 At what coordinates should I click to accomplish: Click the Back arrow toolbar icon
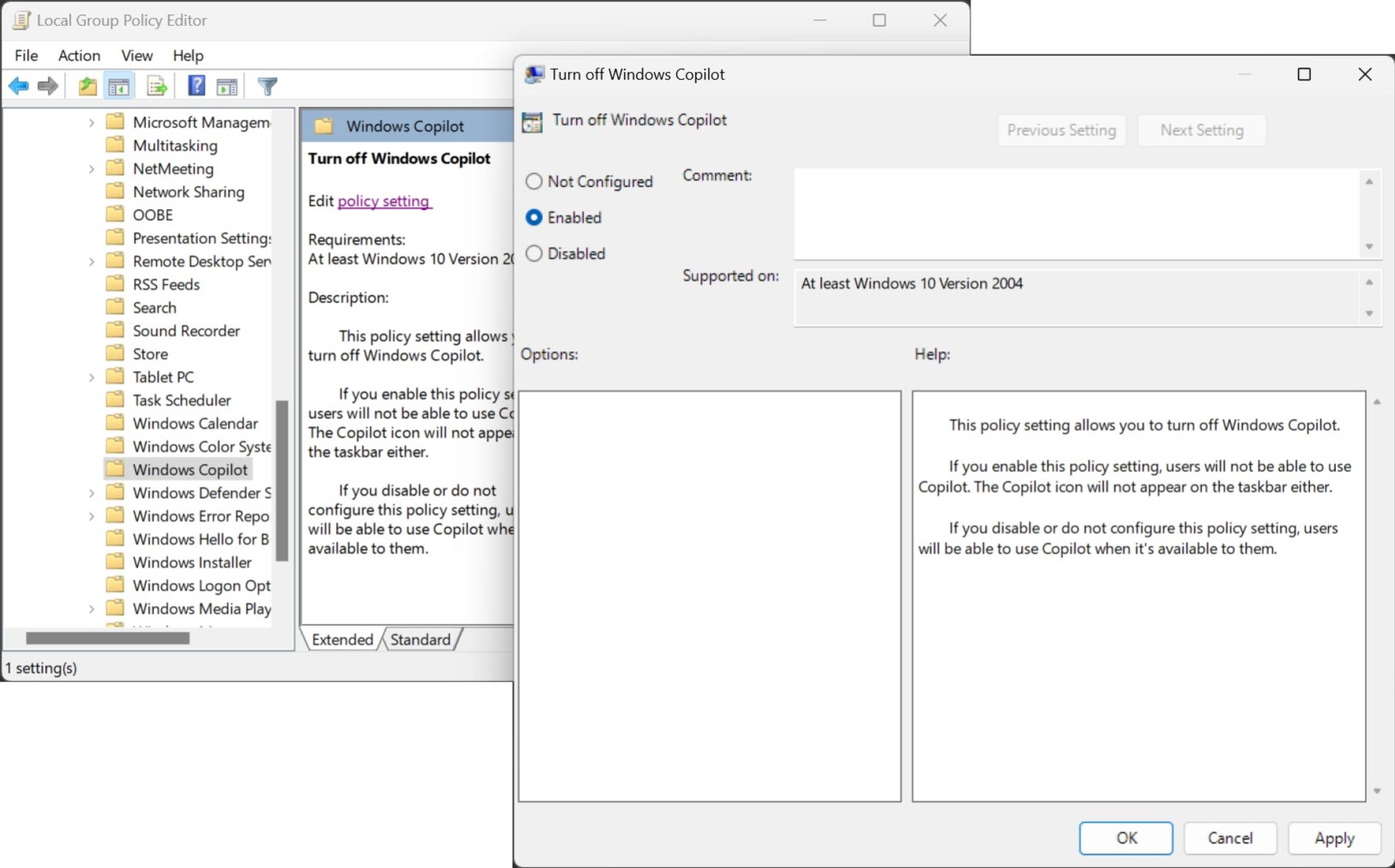(19, 86)
